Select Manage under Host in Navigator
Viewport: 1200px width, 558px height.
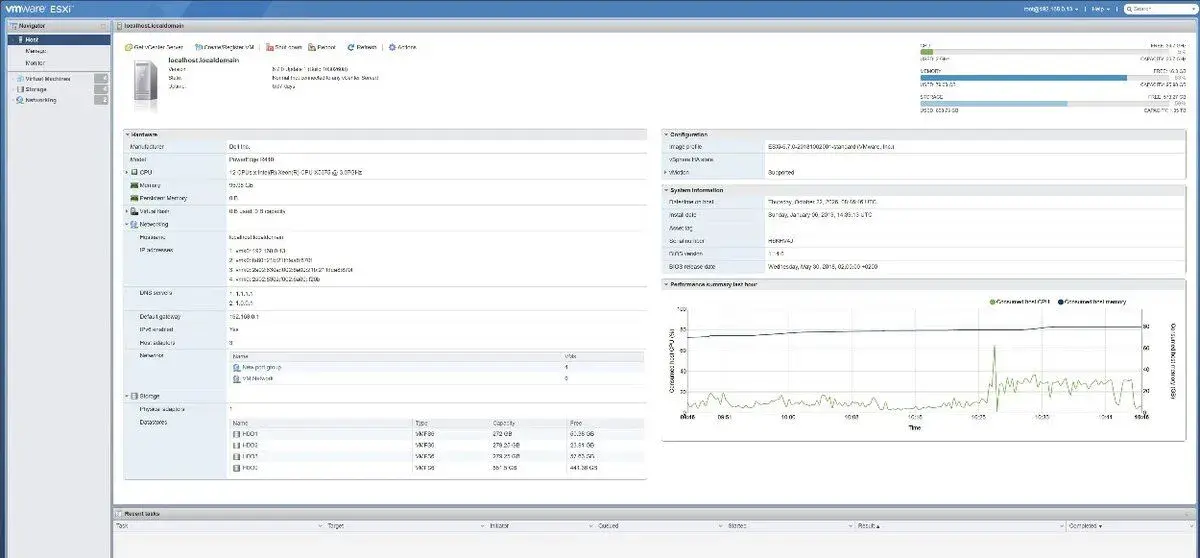pyautogui.click(x=36, y=51)
